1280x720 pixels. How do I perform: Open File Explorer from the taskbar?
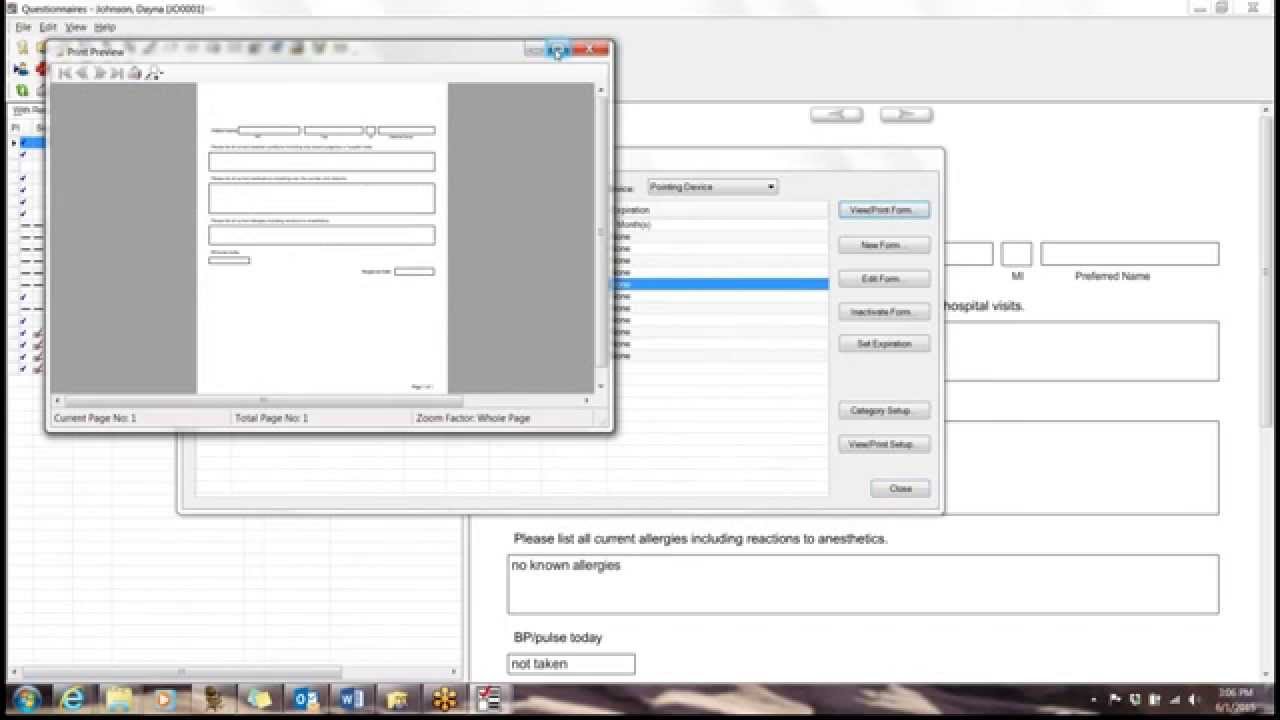pyautogui.click(x=120, y=698)
